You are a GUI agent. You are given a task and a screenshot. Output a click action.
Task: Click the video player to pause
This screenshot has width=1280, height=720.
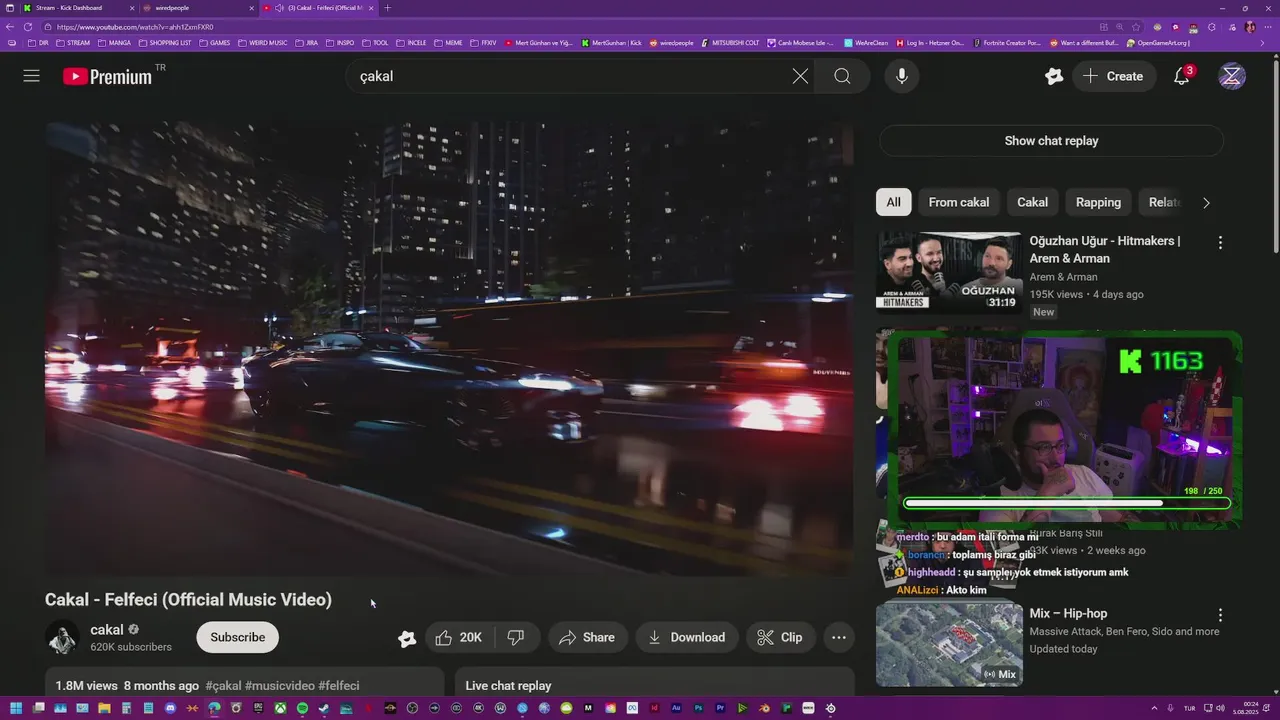449,348
